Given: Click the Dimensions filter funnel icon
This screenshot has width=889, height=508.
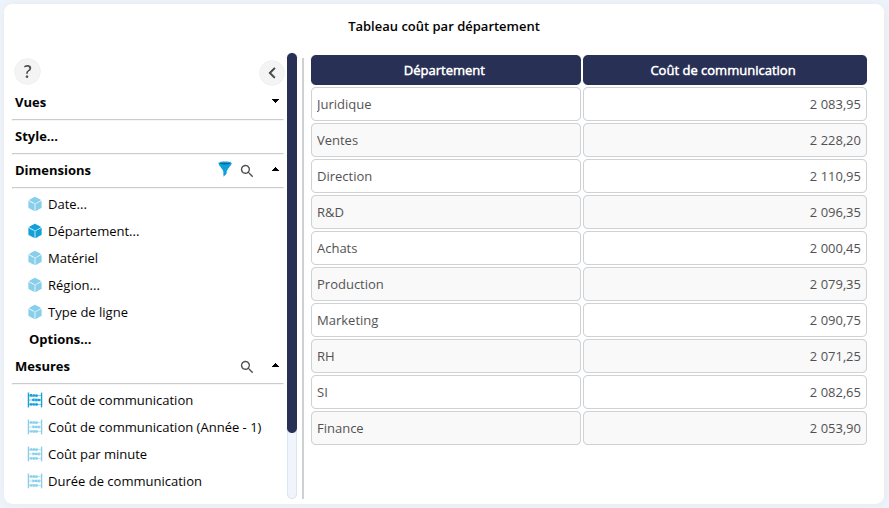Looking at the screenshot, I should point(225,170).
